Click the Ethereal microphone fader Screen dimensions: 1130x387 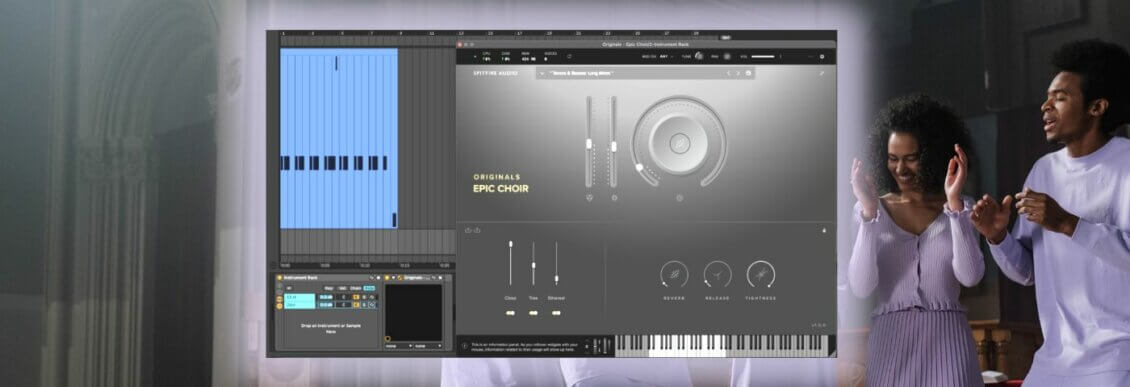pyautogui.click(x=556, y=263)
